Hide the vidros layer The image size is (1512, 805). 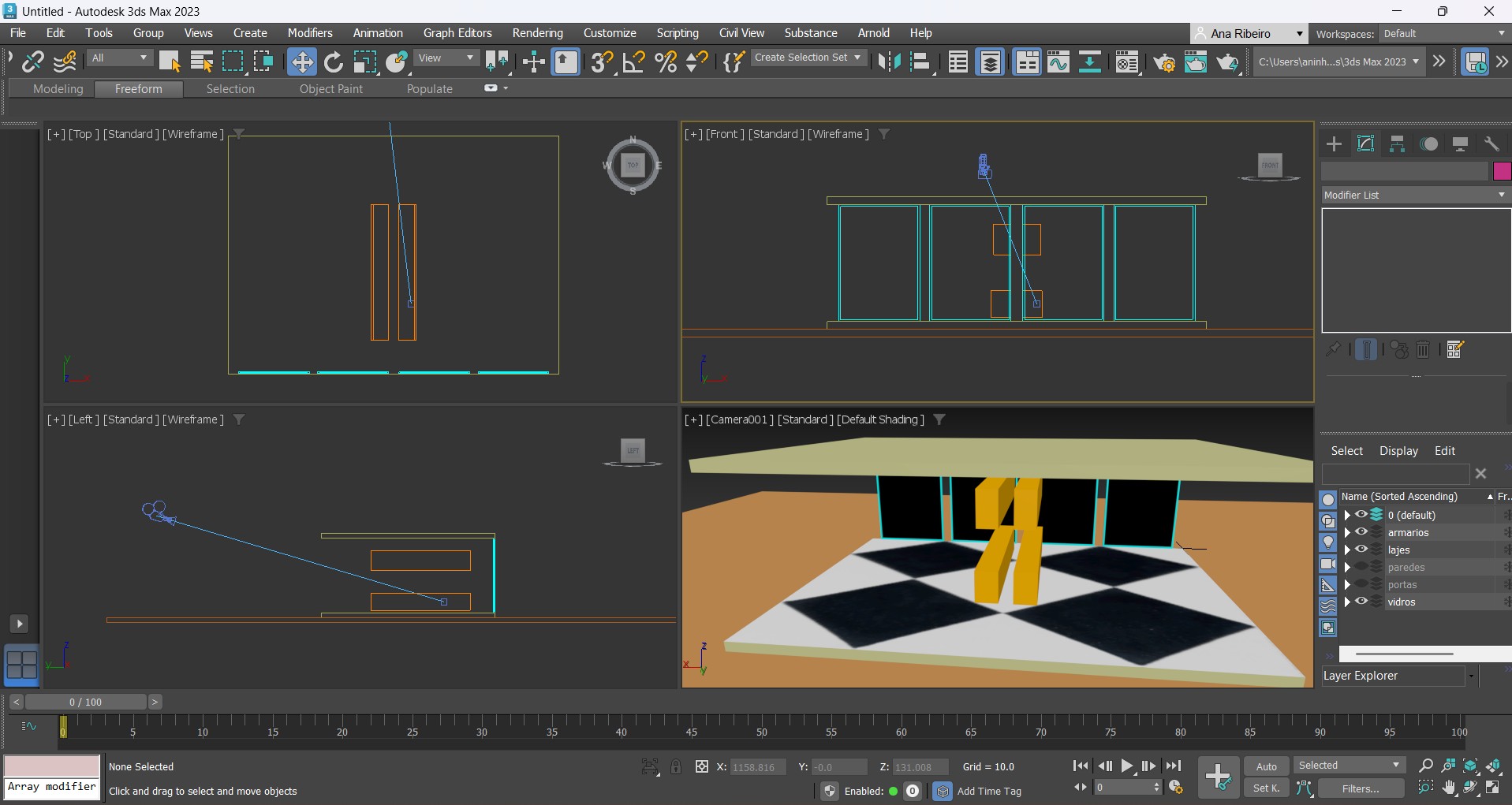[1361, 602]
